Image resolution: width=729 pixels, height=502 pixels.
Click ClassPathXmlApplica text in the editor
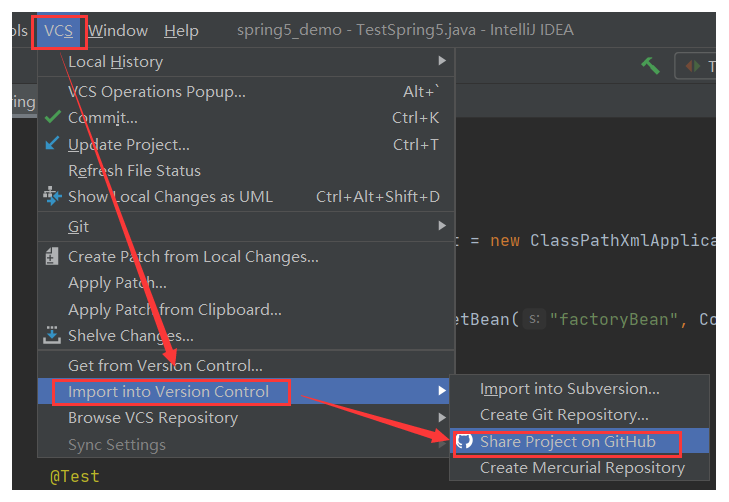pyautogui.click(x=623, y=241)
